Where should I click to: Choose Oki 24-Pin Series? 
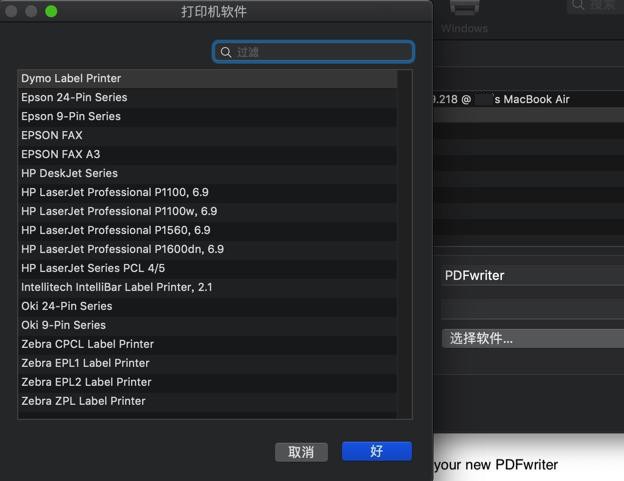coord(207,306)
